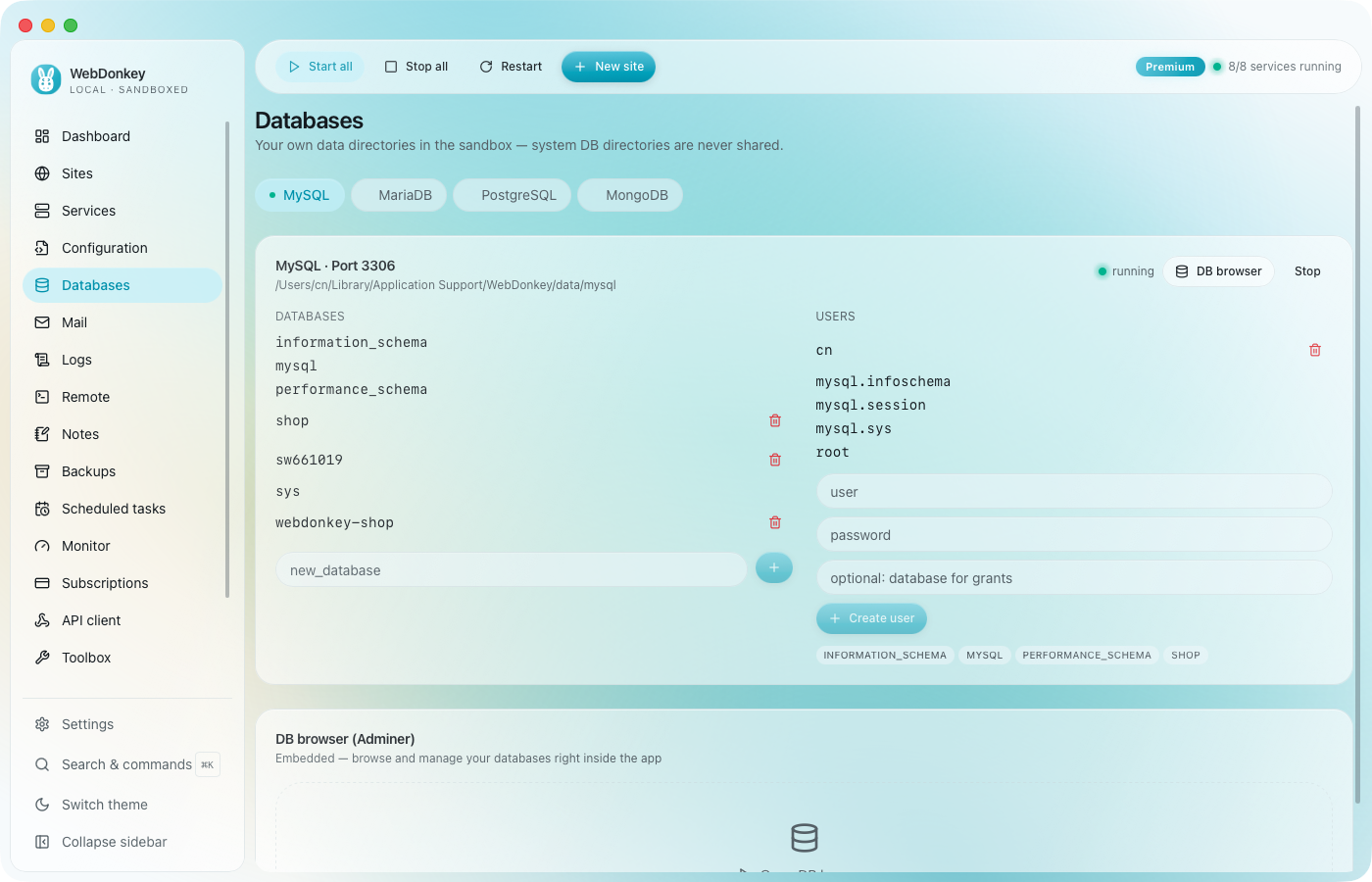The height and width of the screenshot is (882, 1372).
Task: Click the Mail envelope icon
Action: 42,322
